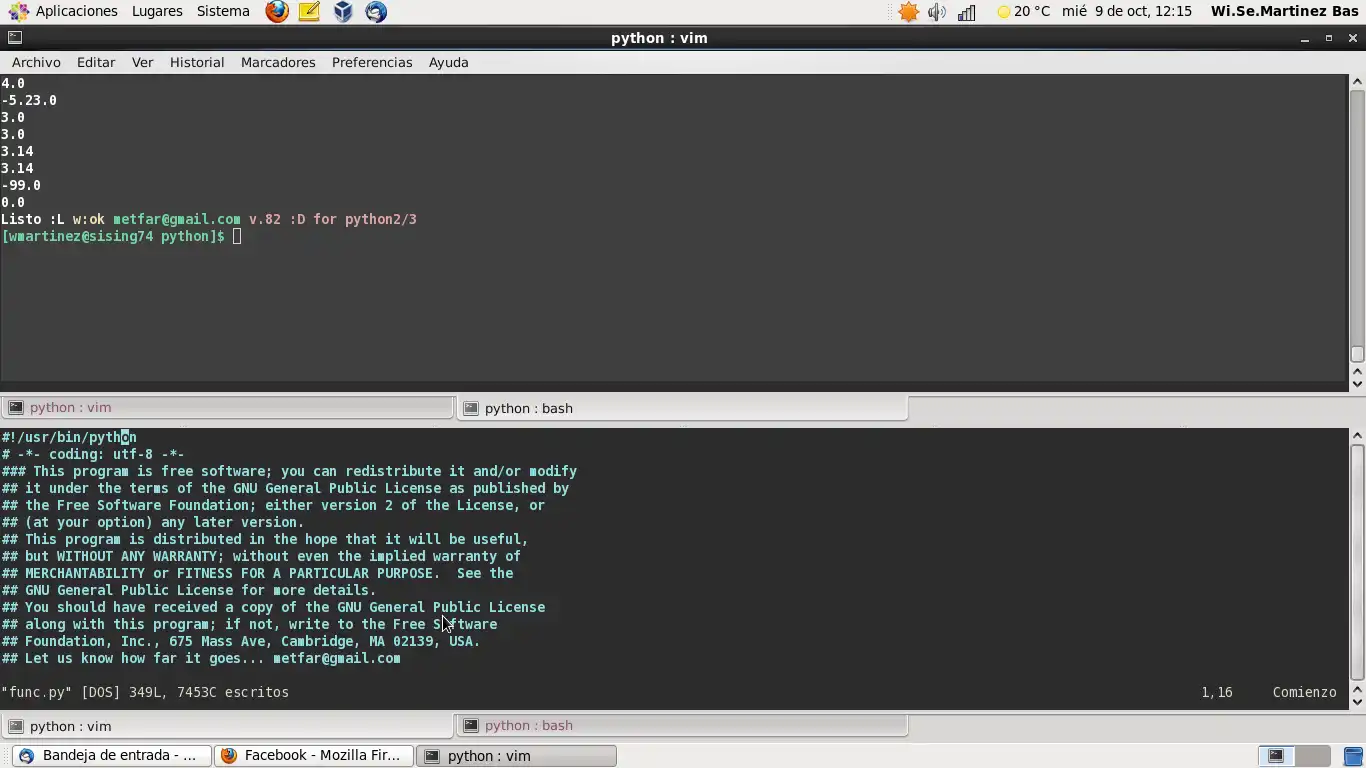Click the output line '-5.23.0'
This screenshot has height=768, width=1366.
tap(29, 100)
